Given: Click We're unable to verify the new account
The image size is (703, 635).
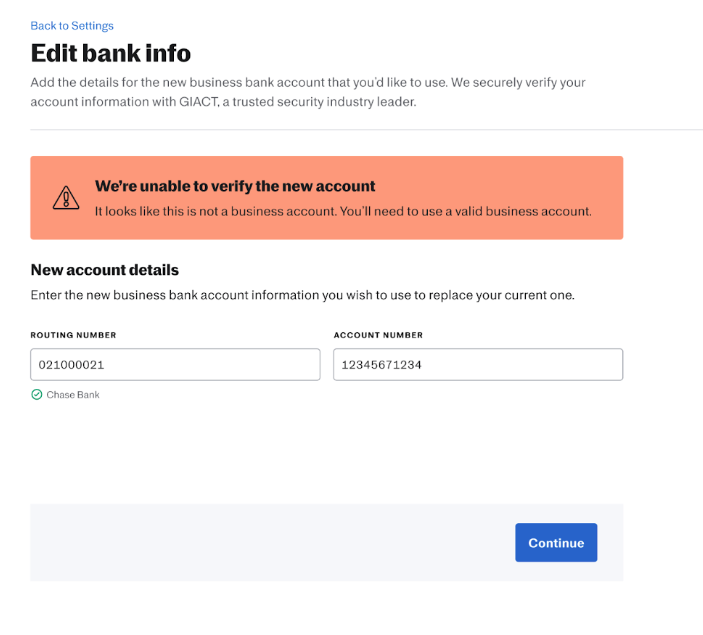Looking at the screenshot, I should click(x=235, y=186).
